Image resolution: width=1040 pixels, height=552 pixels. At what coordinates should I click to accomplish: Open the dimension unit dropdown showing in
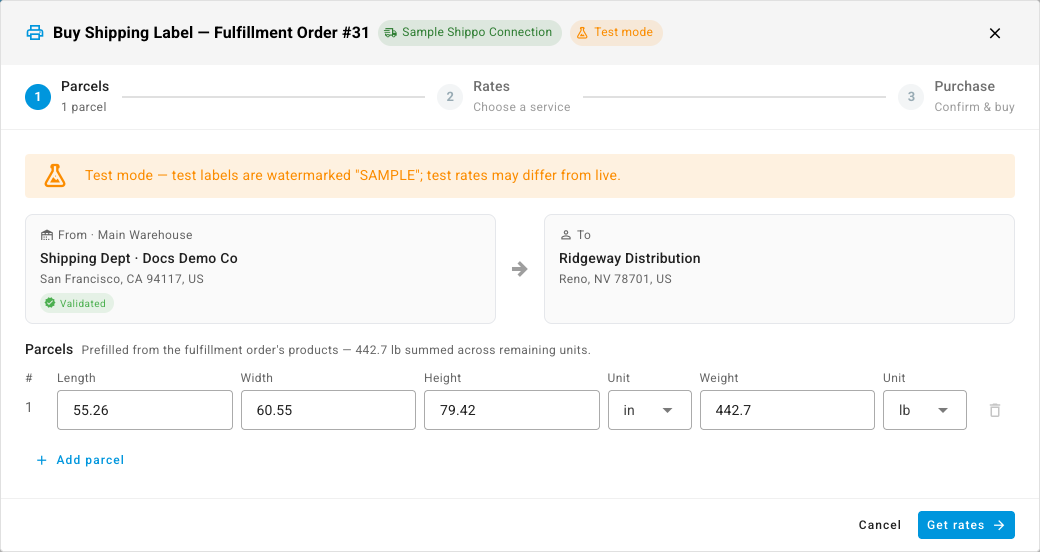pos(649,410)
